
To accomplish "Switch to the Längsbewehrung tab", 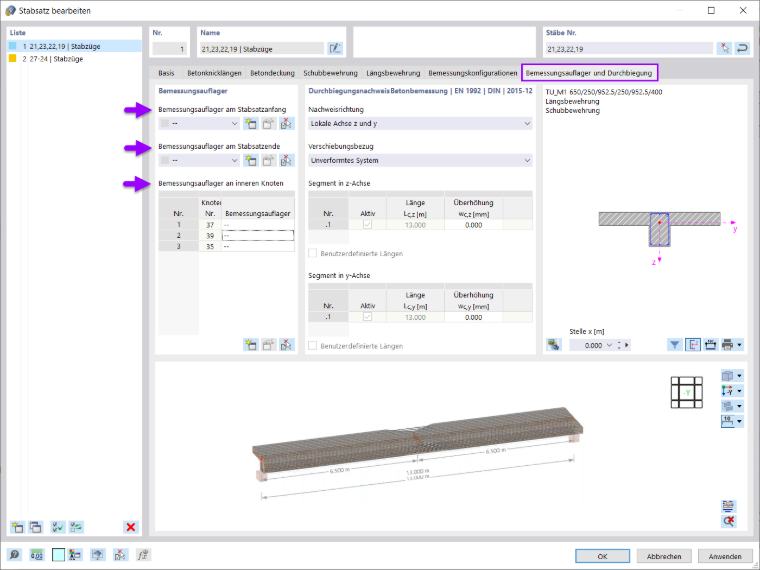I will 393,73.
